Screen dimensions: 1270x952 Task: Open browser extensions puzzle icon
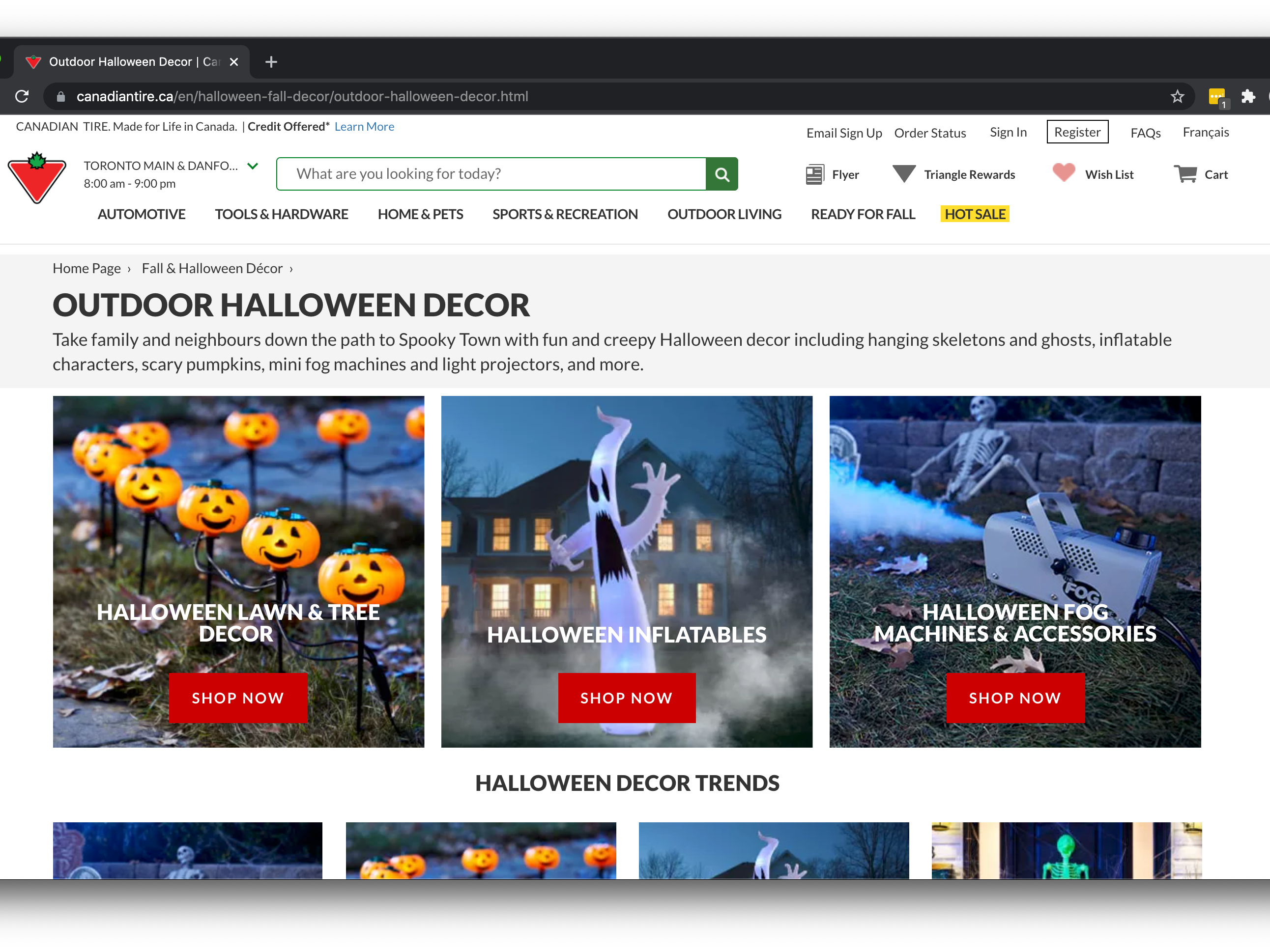tap(1247, 96)
